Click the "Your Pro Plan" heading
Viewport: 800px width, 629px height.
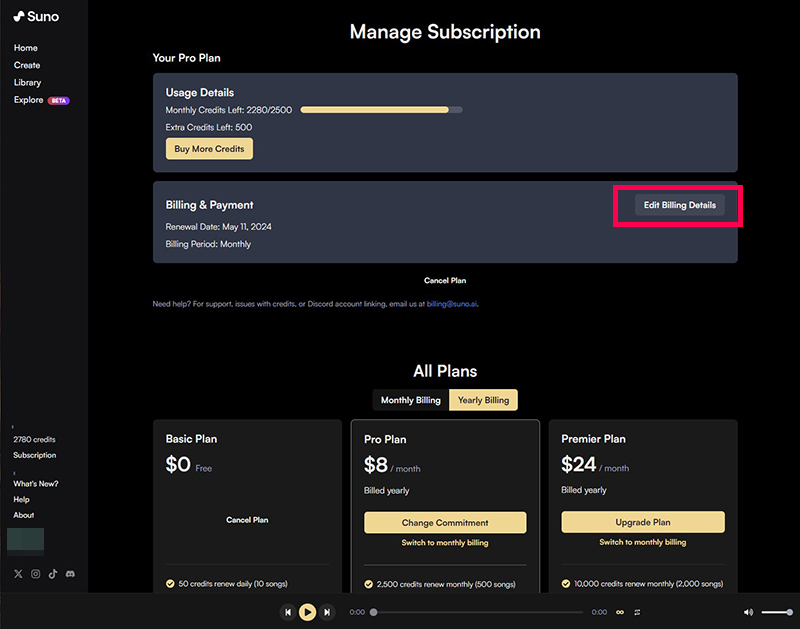pos(187,58)
